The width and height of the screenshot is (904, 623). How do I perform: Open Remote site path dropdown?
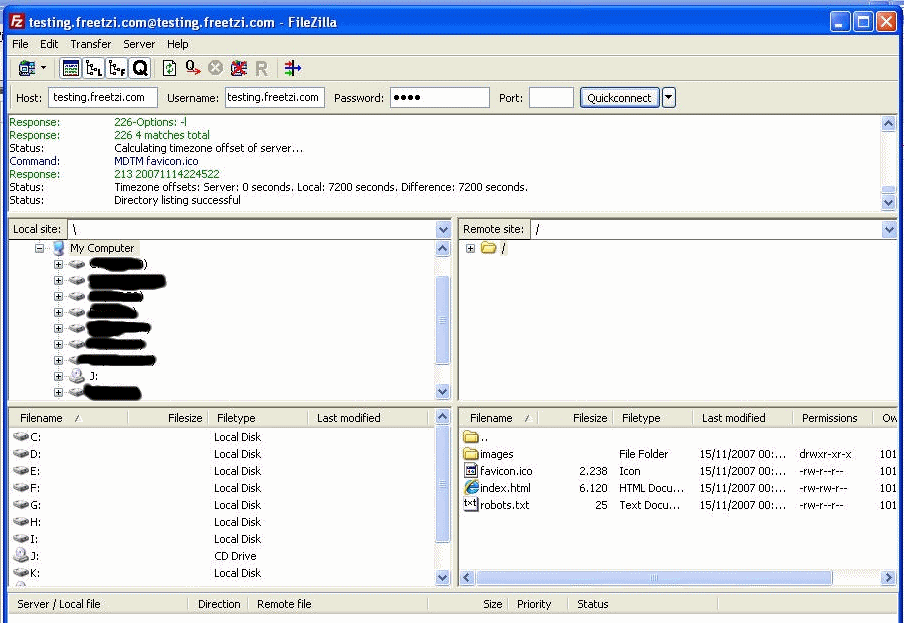[x=888, y=229]
